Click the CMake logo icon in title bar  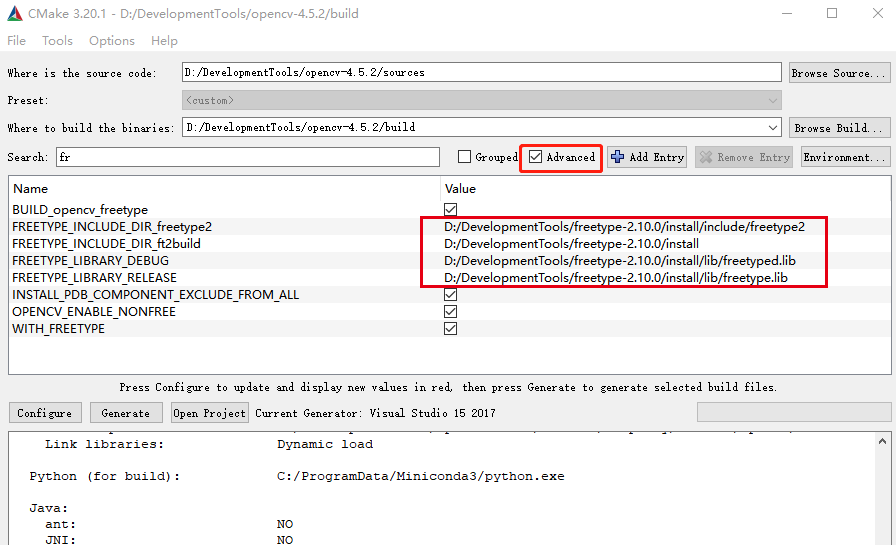[x=15, y=14]
